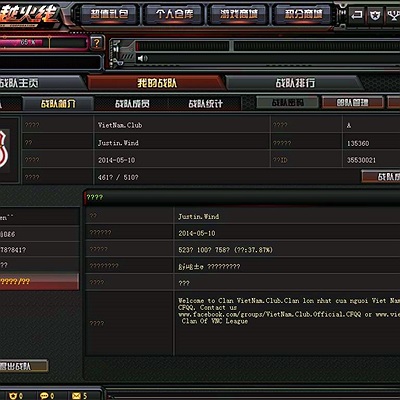400x400 pixels.
Task: Click the return arrow icon at top right
Action: coord(357,15)
